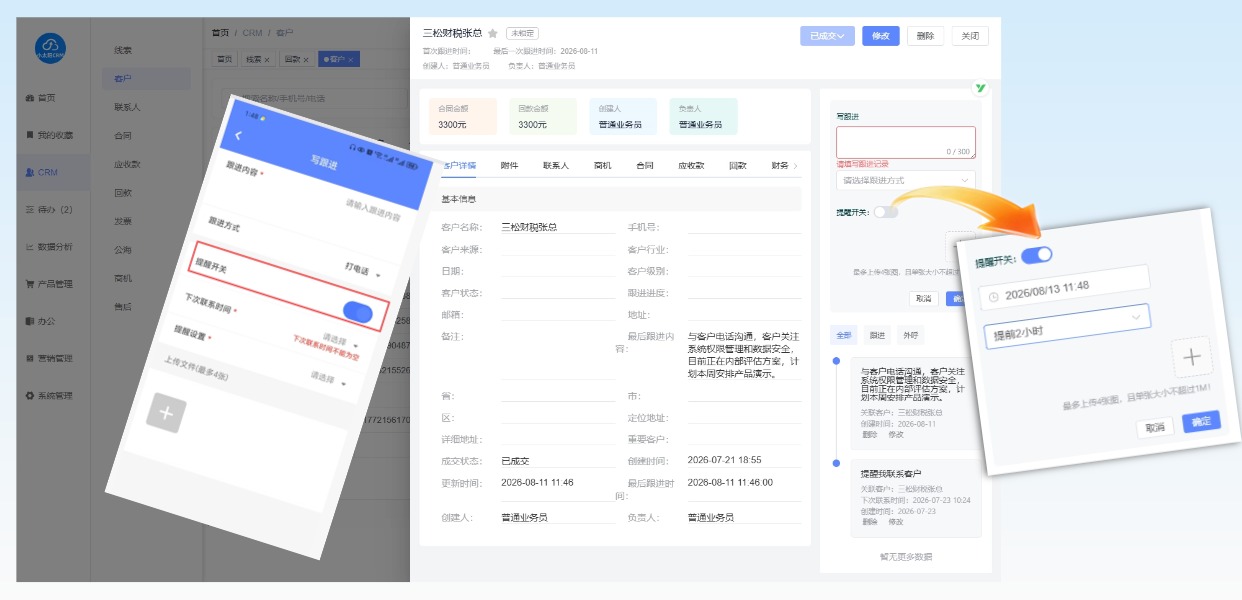Open the 已成交 status dropdown
The image size is (1242, 600).
827,36
